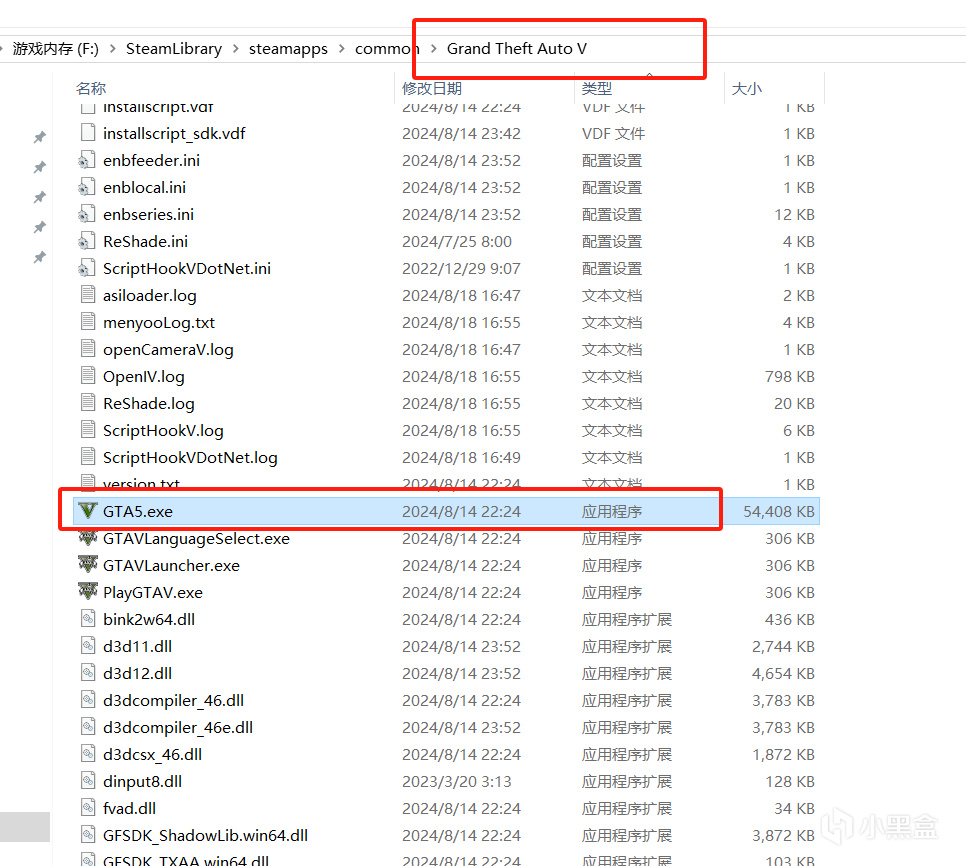Click the 2023/3/20 3:13 modified date
The height and width of the screenshot is (866, 966).
457,782
